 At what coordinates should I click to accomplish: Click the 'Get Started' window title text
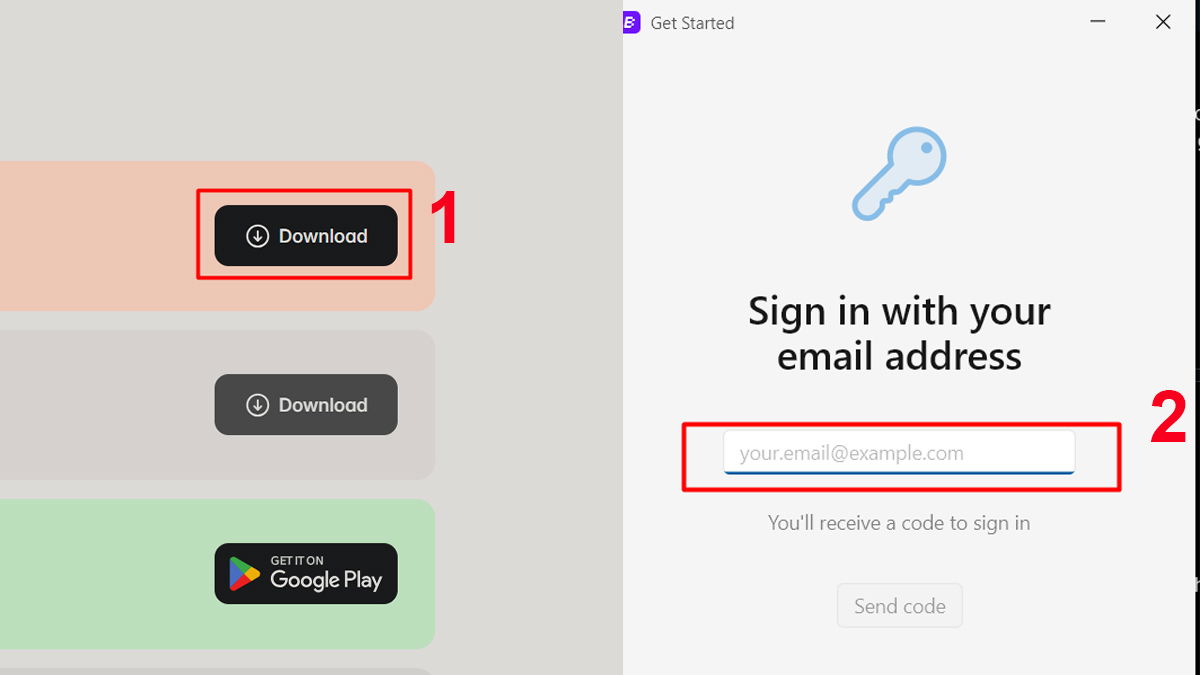coord(692,23)
